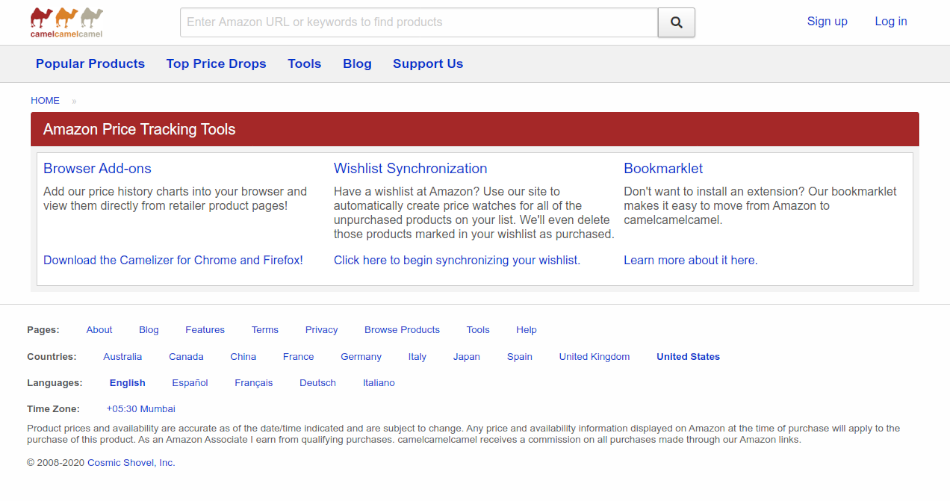This screenshot has width=950, height=501.
Task: Switch country to United Kingdom
Action: pyautogui.click(x=594, y=357)
